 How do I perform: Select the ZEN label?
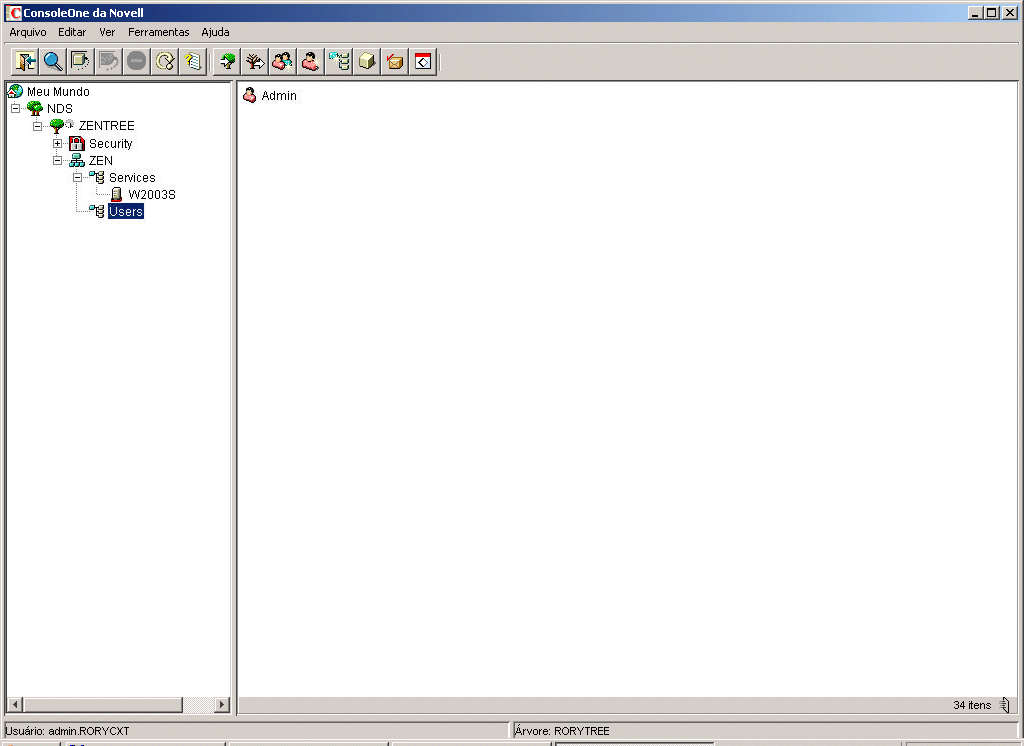coord(101,160)
